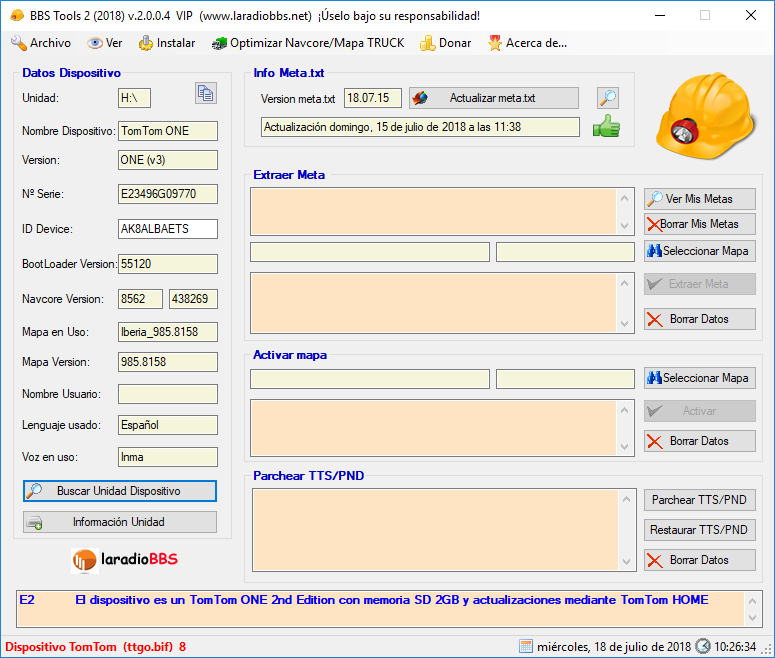Screen dimensions: 775x658
Task: Click Parchear TTS/PND button
Action: point(699,500)
